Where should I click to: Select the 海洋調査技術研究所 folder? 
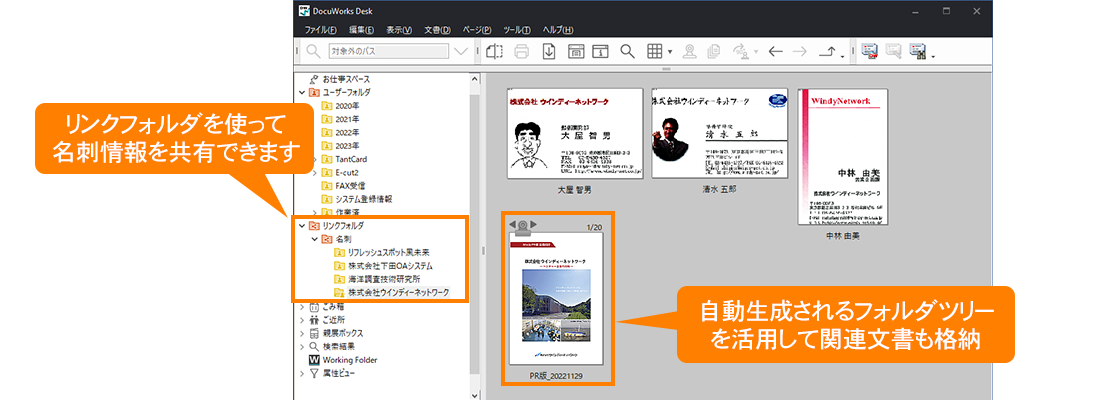[x=382, y=279]
